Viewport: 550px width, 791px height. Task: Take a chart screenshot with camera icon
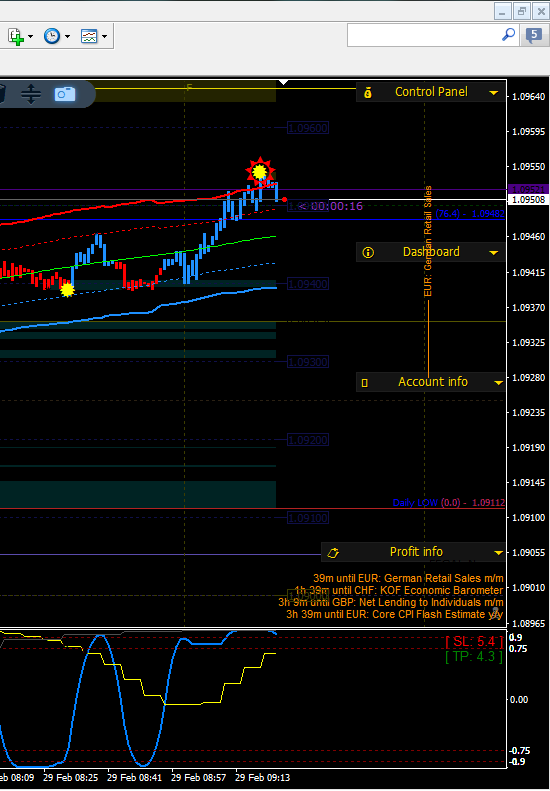click(65, 94)
